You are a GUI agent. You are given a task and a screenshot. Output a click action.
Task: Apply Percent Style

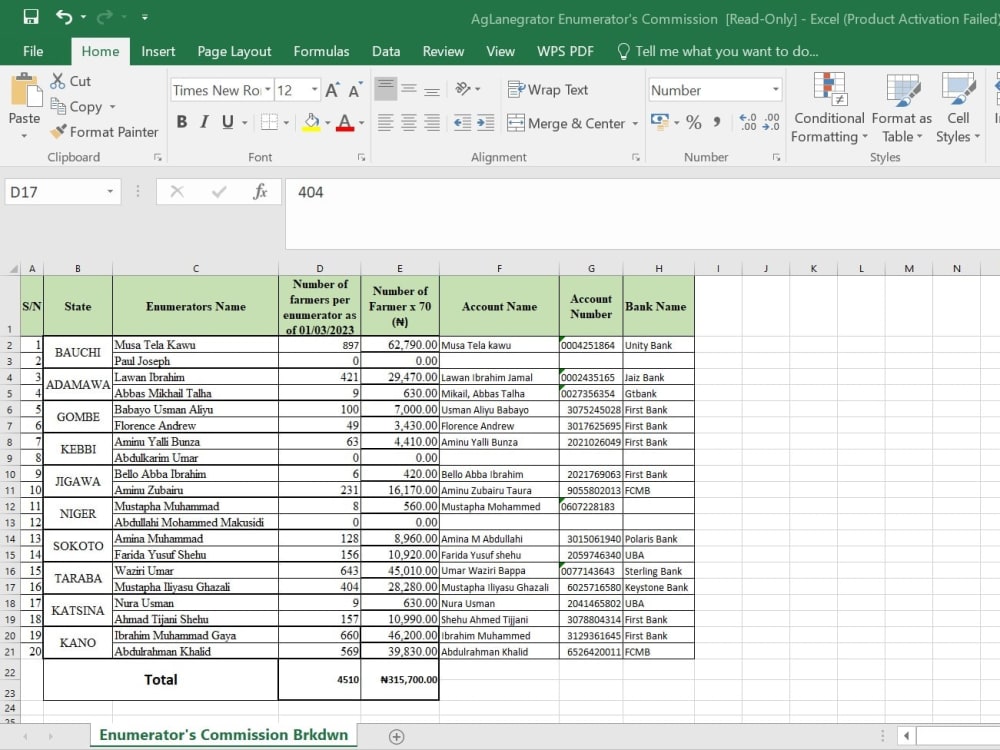[x=694, y=122]
